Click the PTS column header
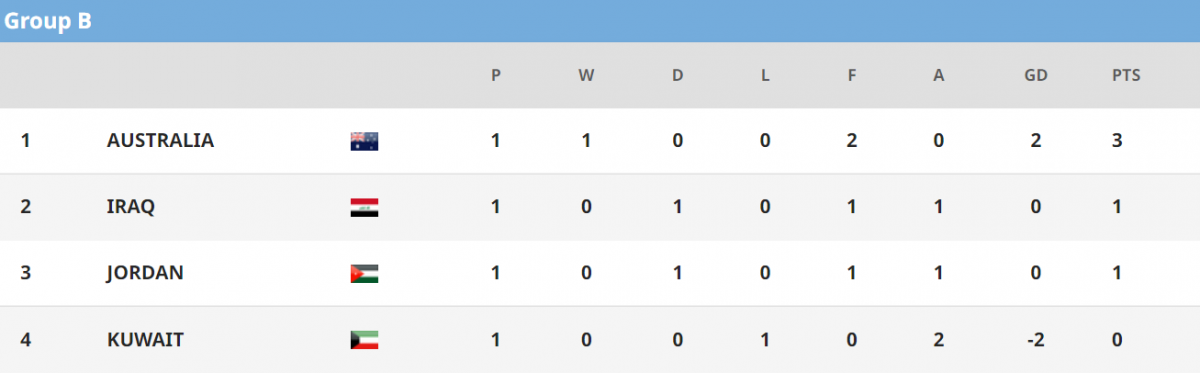Screen dimensions: 1200x373 (x=1126, y=75)
